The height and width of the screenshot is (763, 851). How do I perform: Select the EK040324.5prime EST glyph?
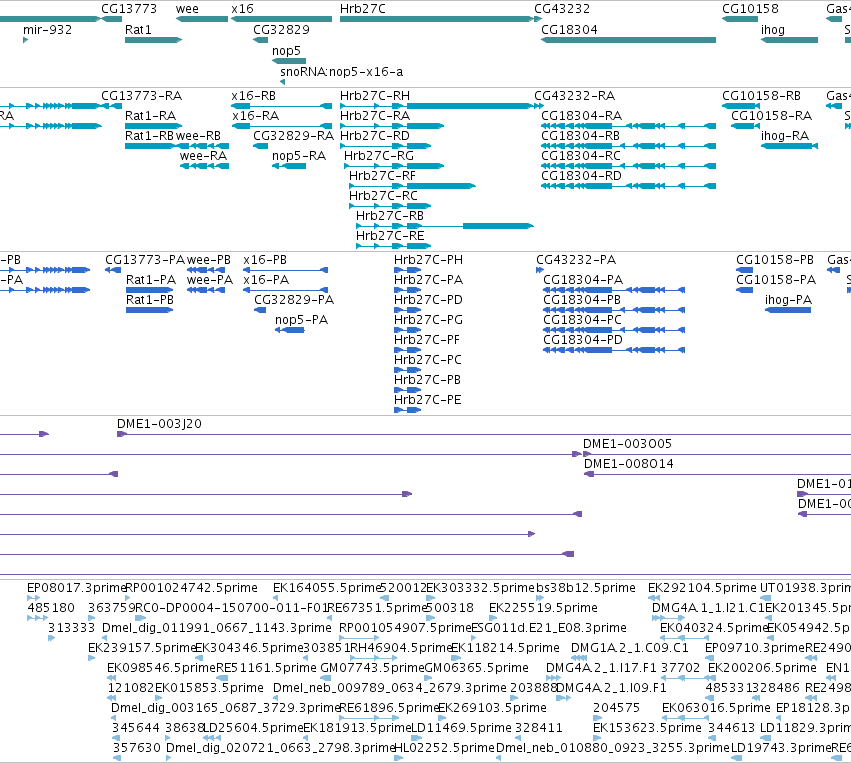(x=684, y=638)
